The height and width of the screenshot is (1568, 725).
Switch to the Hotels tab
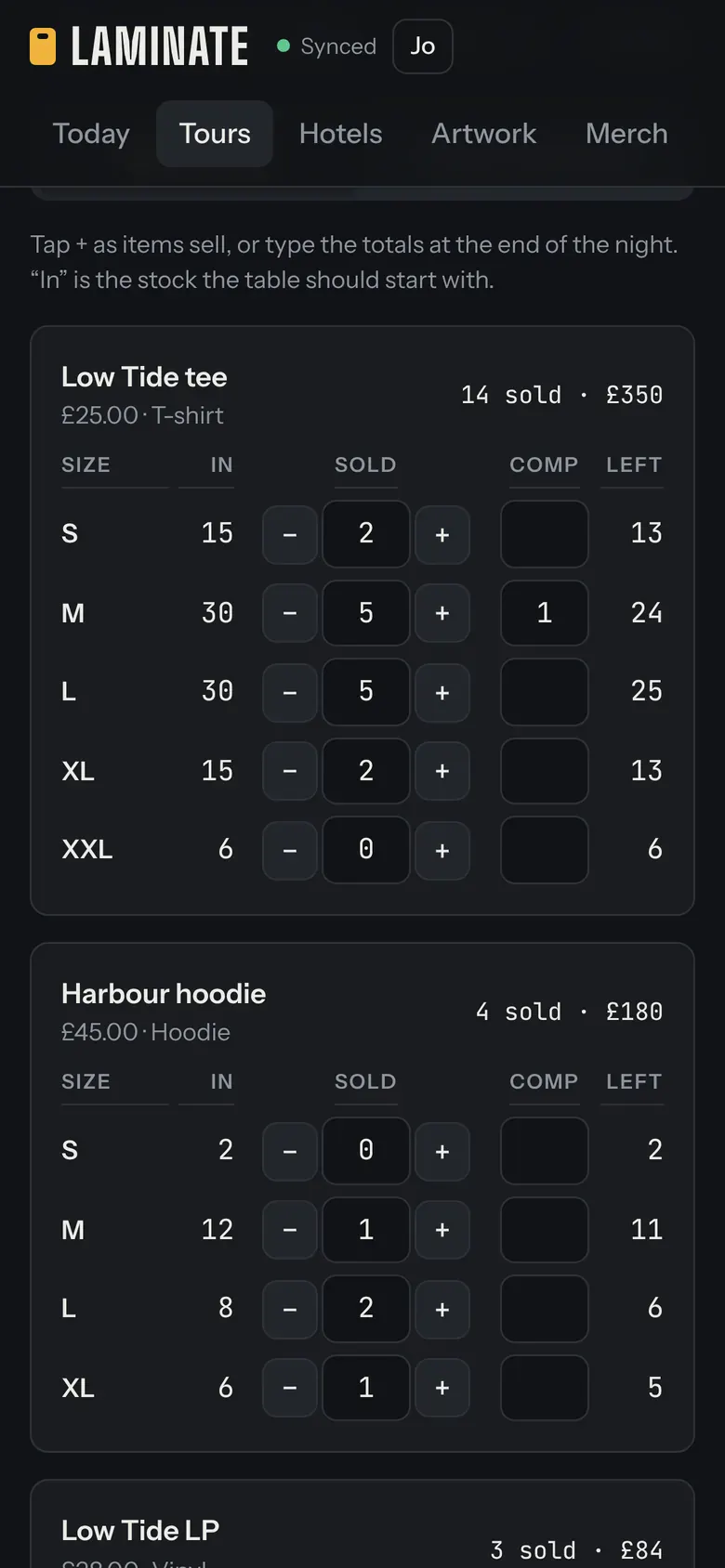(x=340, y=134)
